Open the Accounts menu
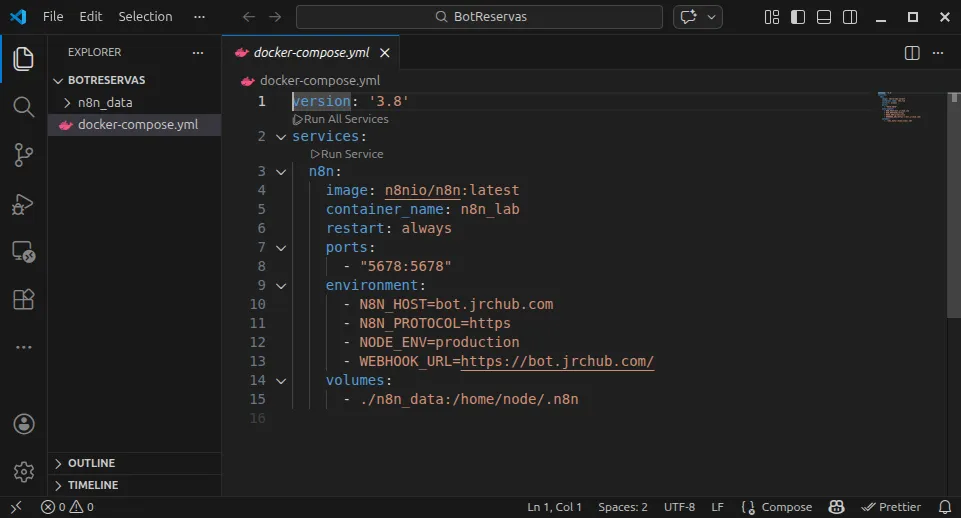This screenshot has height=518, width=961. [23, 424]
